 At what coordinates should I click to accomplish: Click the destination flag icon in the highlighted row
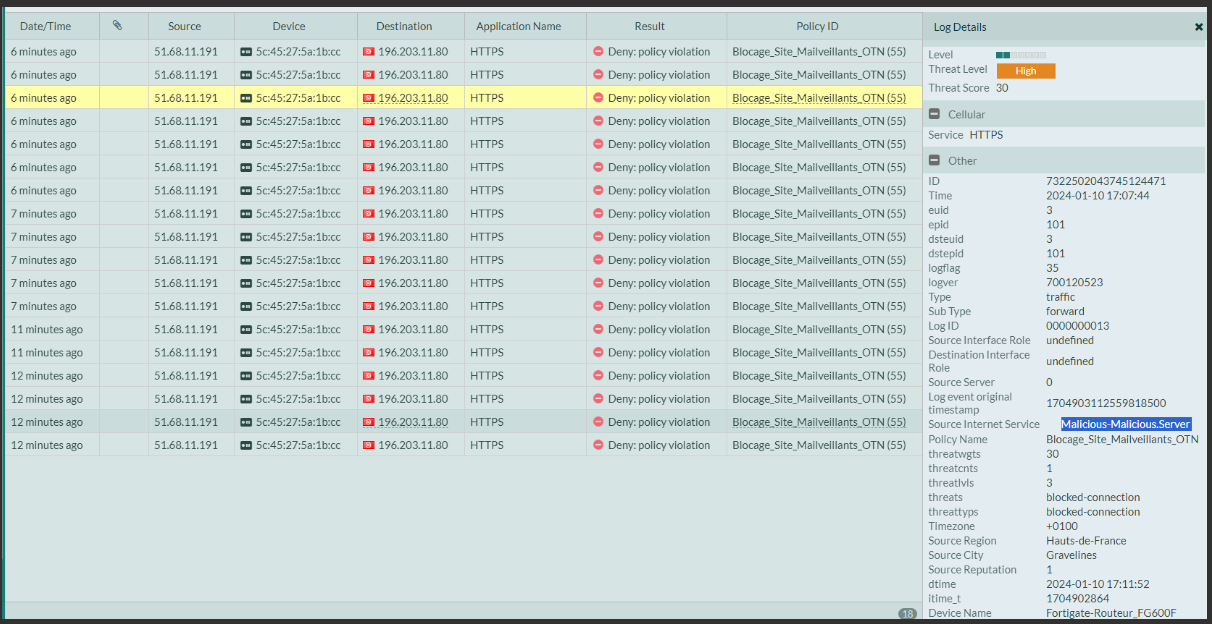coord(368,98)
